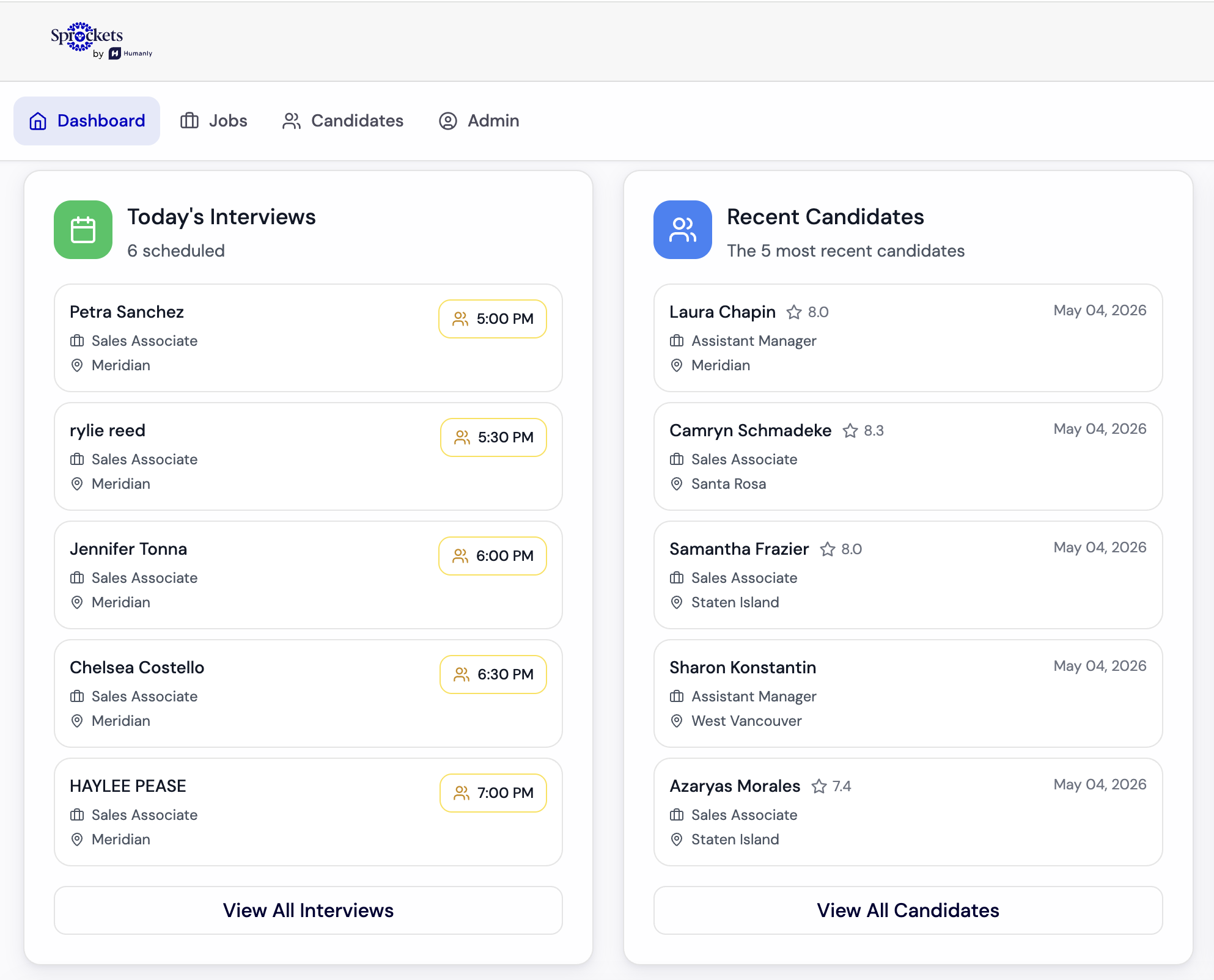Viewport: 1214px width, 980px height.
Task: Open Samantha Frazier's candidate name
Action: tap(739, 549)
